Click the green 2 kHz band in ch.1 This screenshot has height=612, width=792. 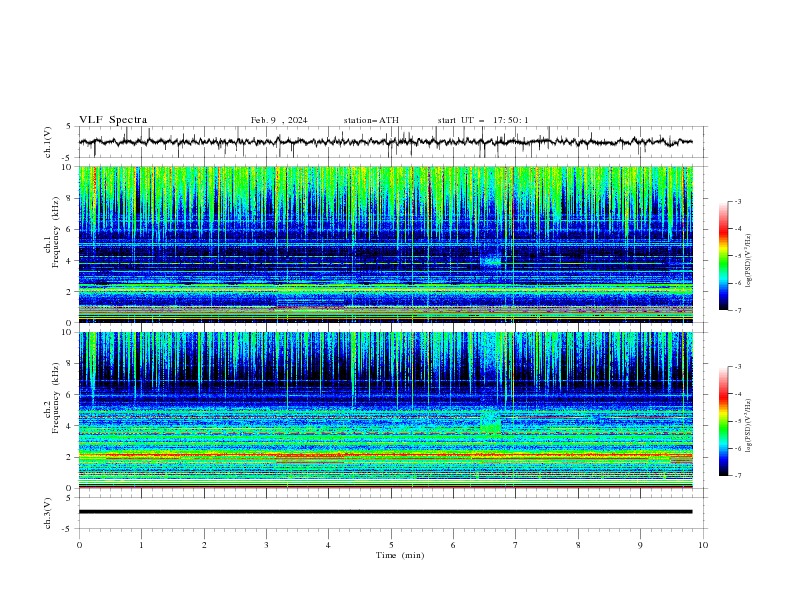click(x=385, y=290)
